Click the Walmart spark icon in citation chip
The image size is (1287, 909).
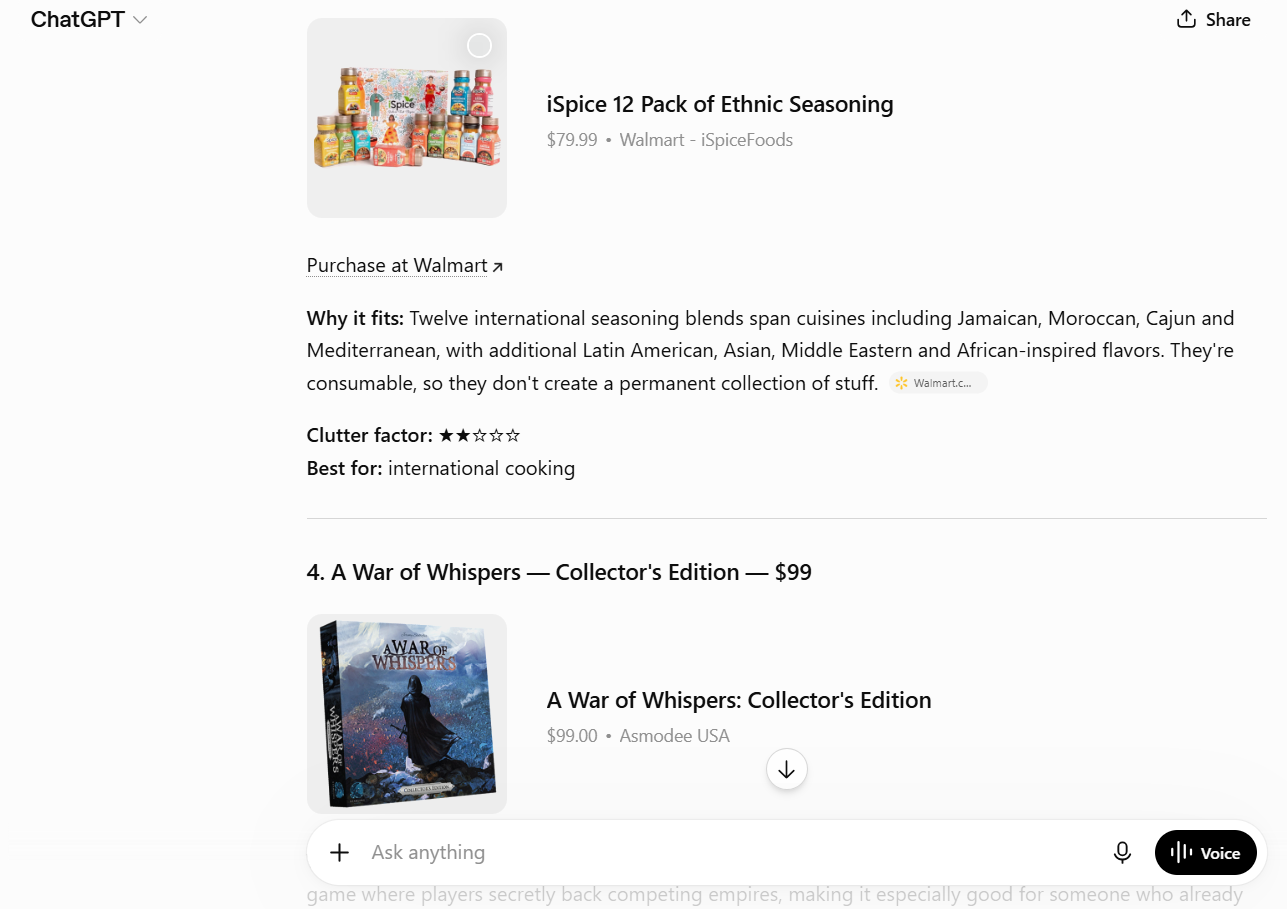tap(902, 383)
